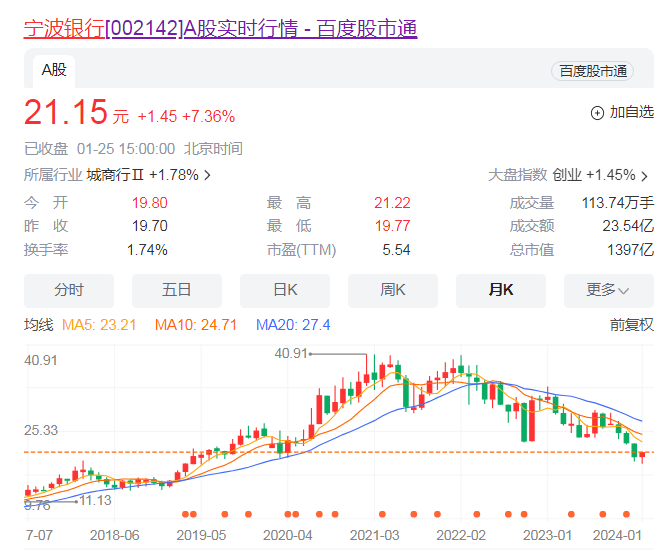Click the 昨收 value 19.70
This screenshot has height=551, width=669.
pos(149,226)
